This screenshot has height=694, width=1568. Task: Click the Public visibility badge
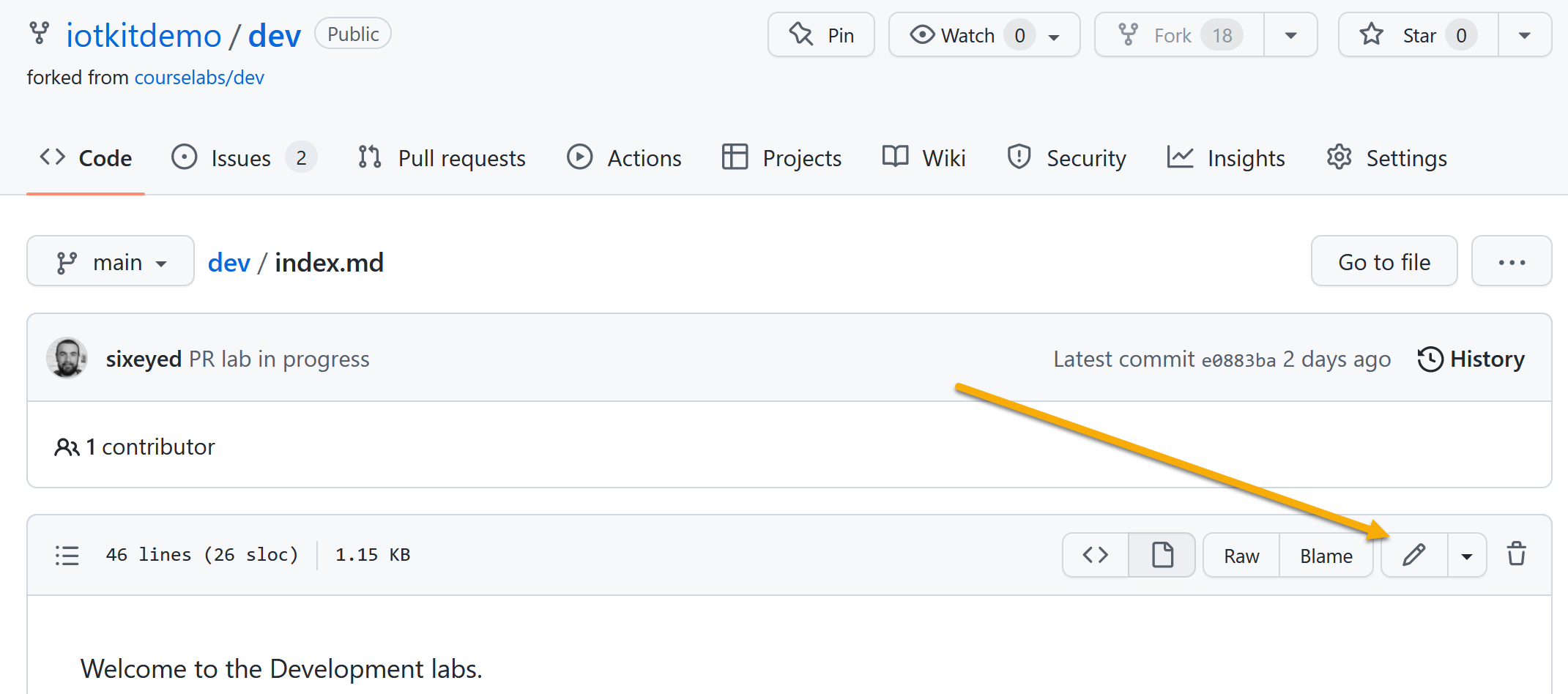click(x=353, y=34)
